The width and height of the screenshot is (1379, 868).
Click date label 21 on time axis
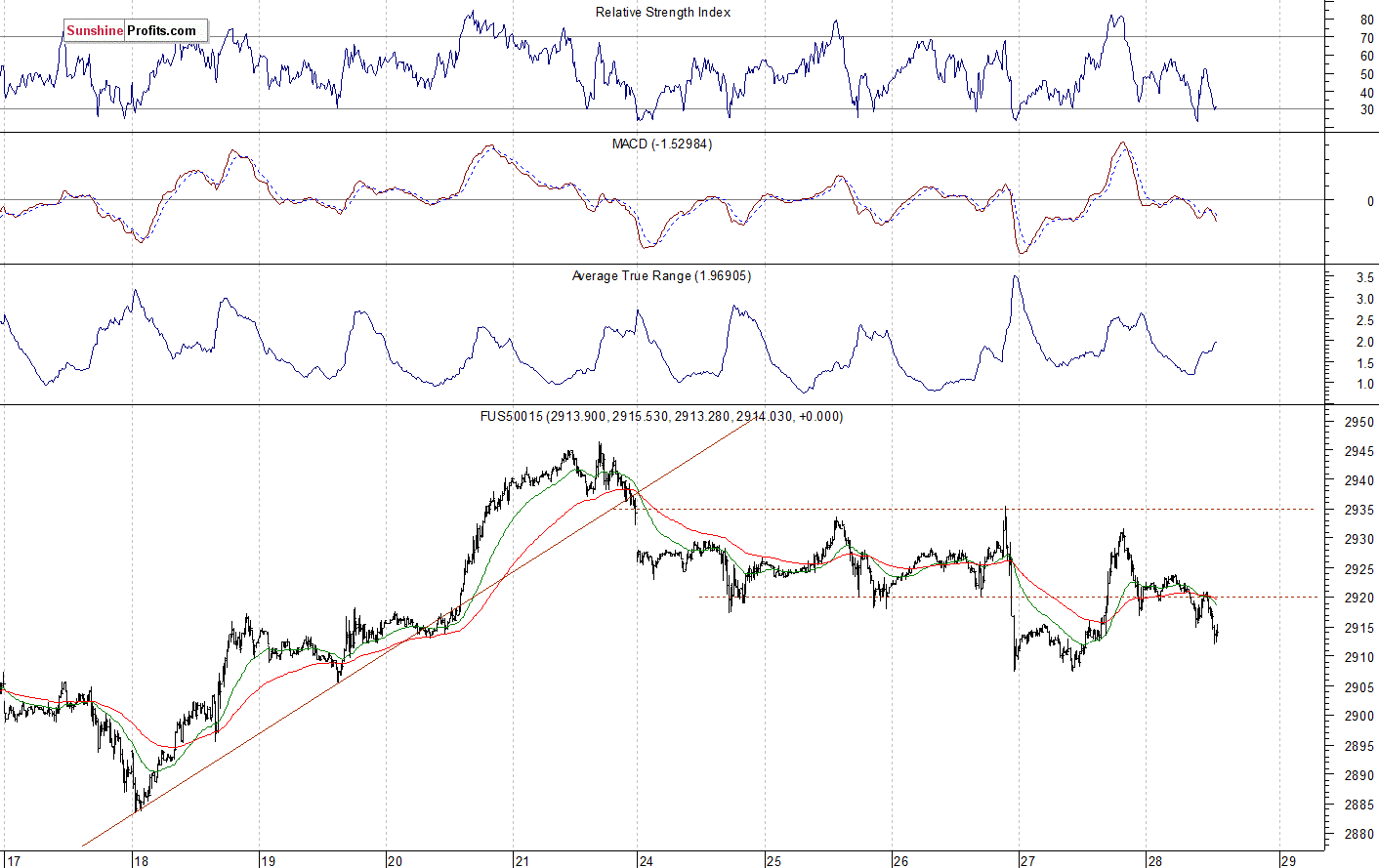[522, 861]
